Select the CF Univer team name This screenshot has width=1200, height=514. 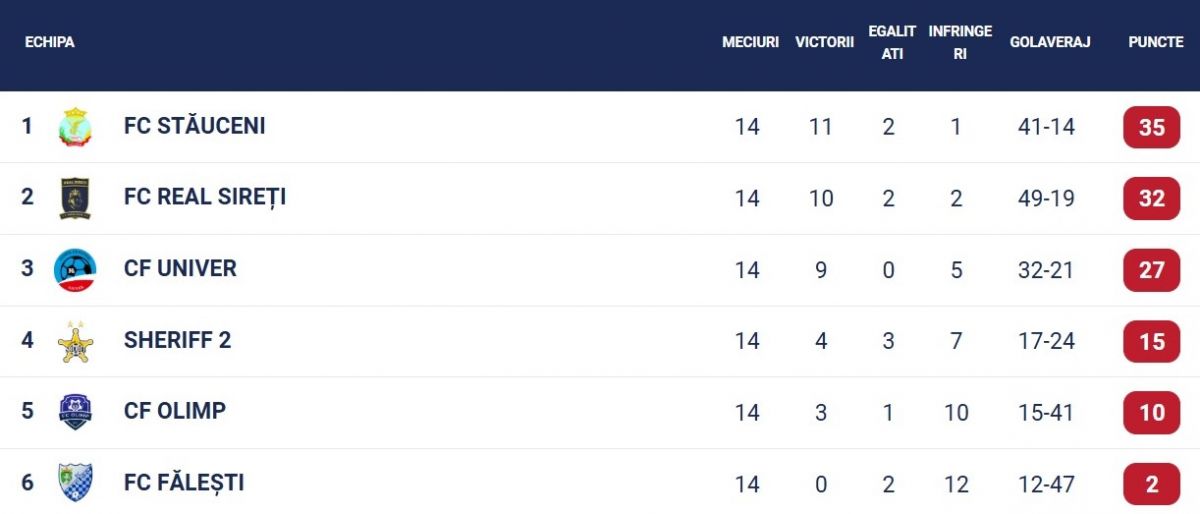pos(180,269)
